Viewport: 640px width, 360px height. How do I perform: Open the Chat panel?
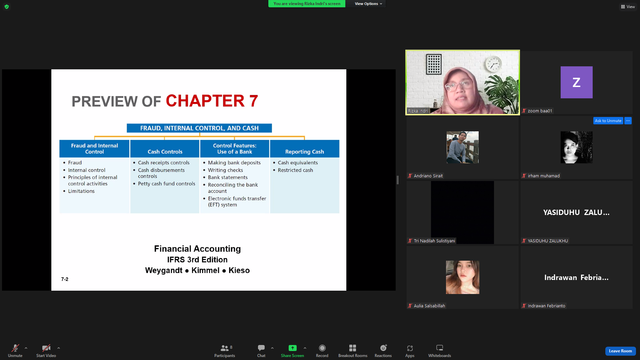pos(261,350)
